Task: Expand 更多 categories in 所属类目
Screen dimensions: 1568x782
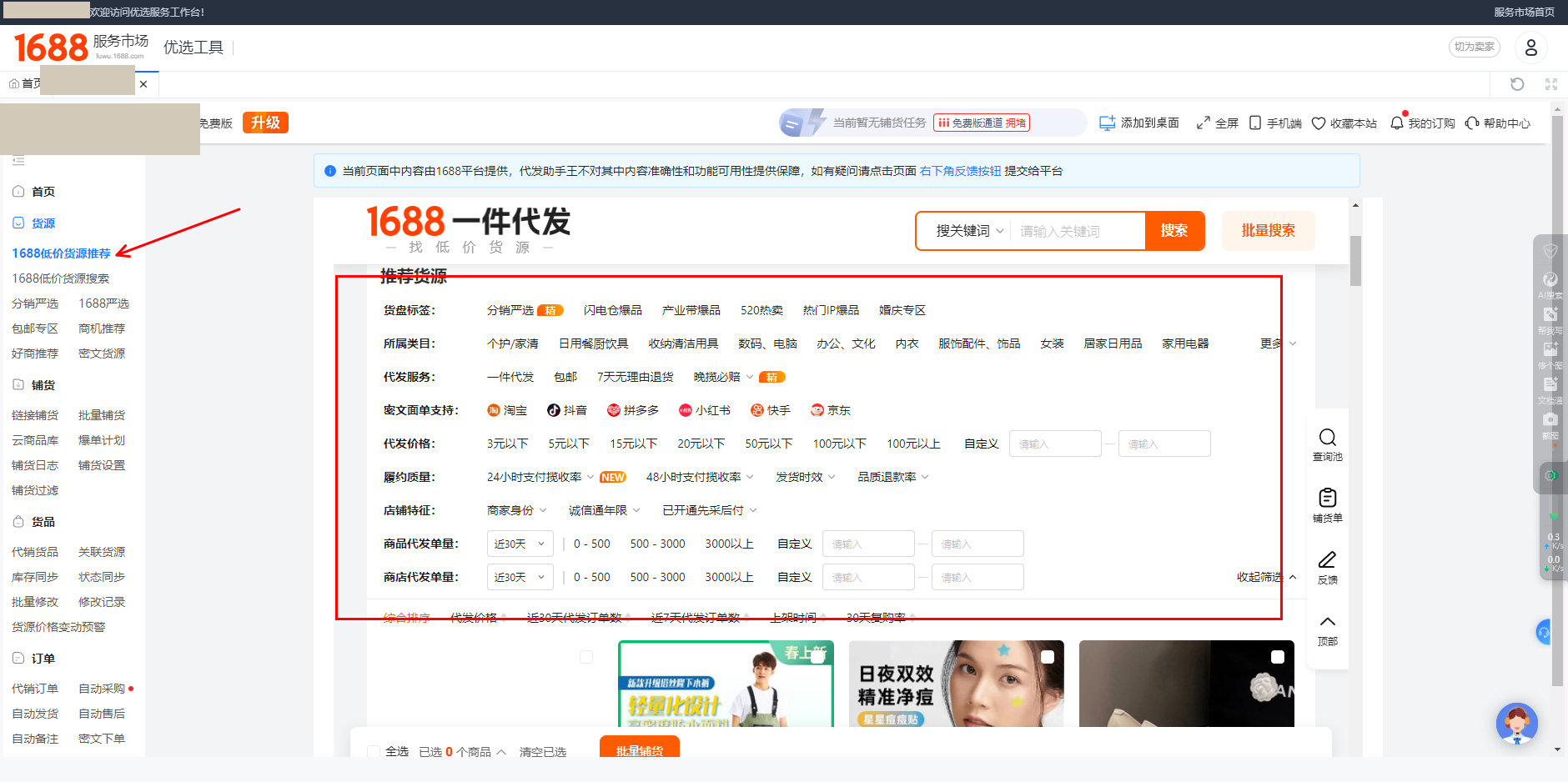Action: coord(1278,343)
